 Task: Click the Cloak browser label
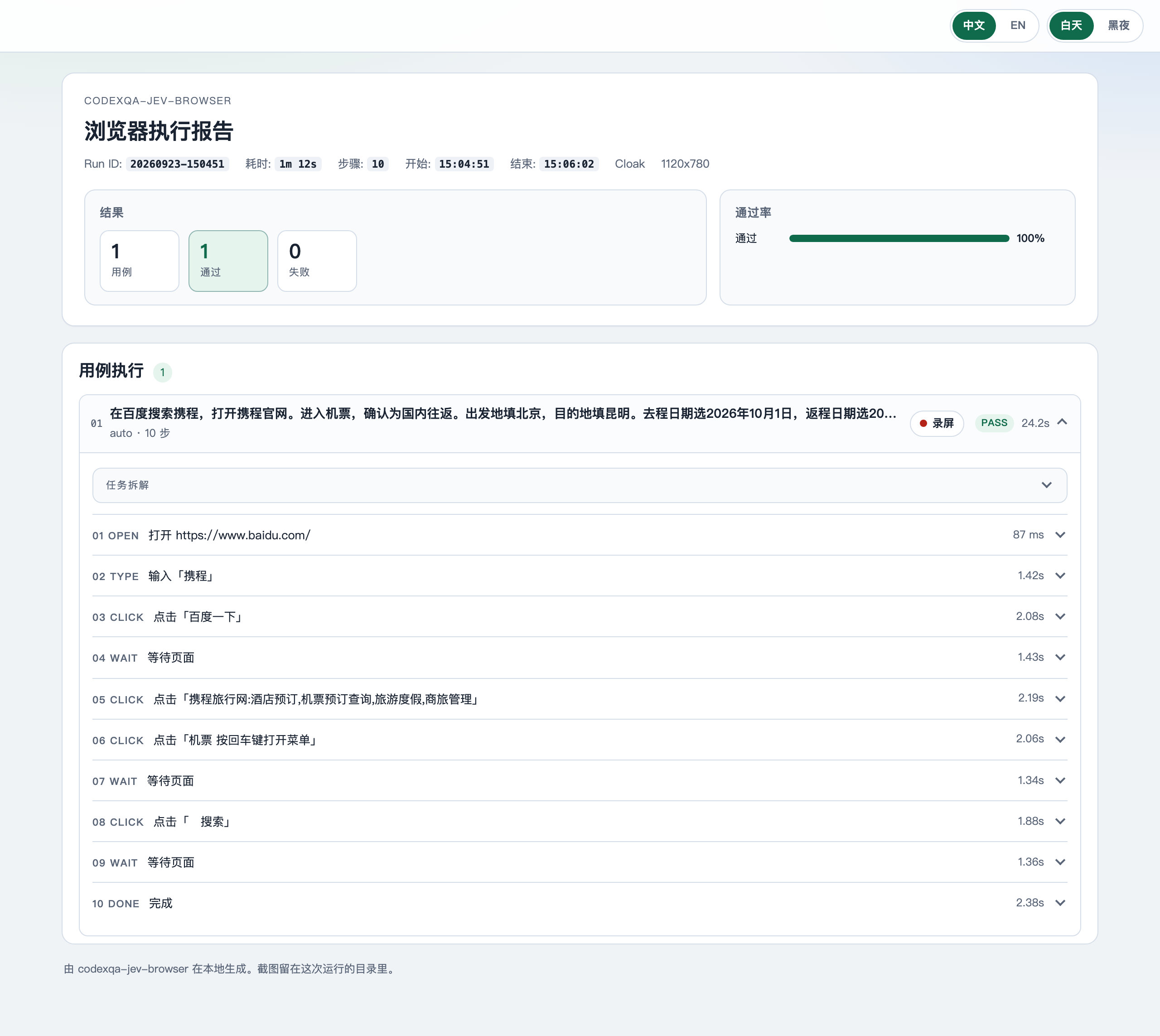[x=629, y=164]
